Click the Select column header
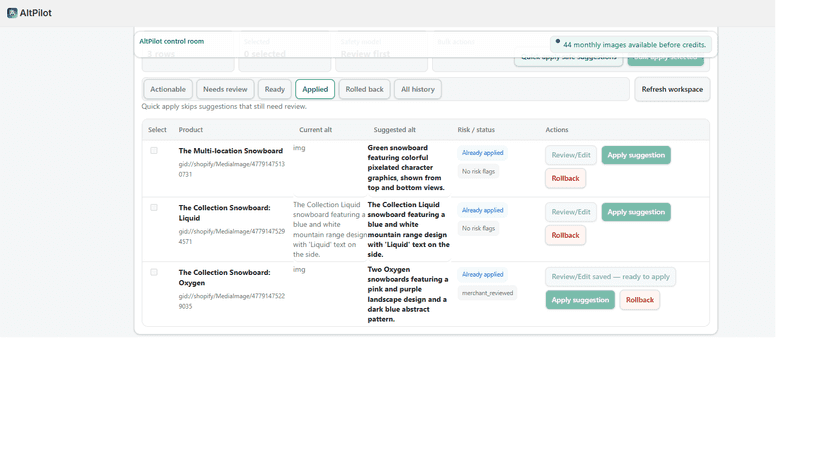The image size is (828, 466). coord(157,130)
